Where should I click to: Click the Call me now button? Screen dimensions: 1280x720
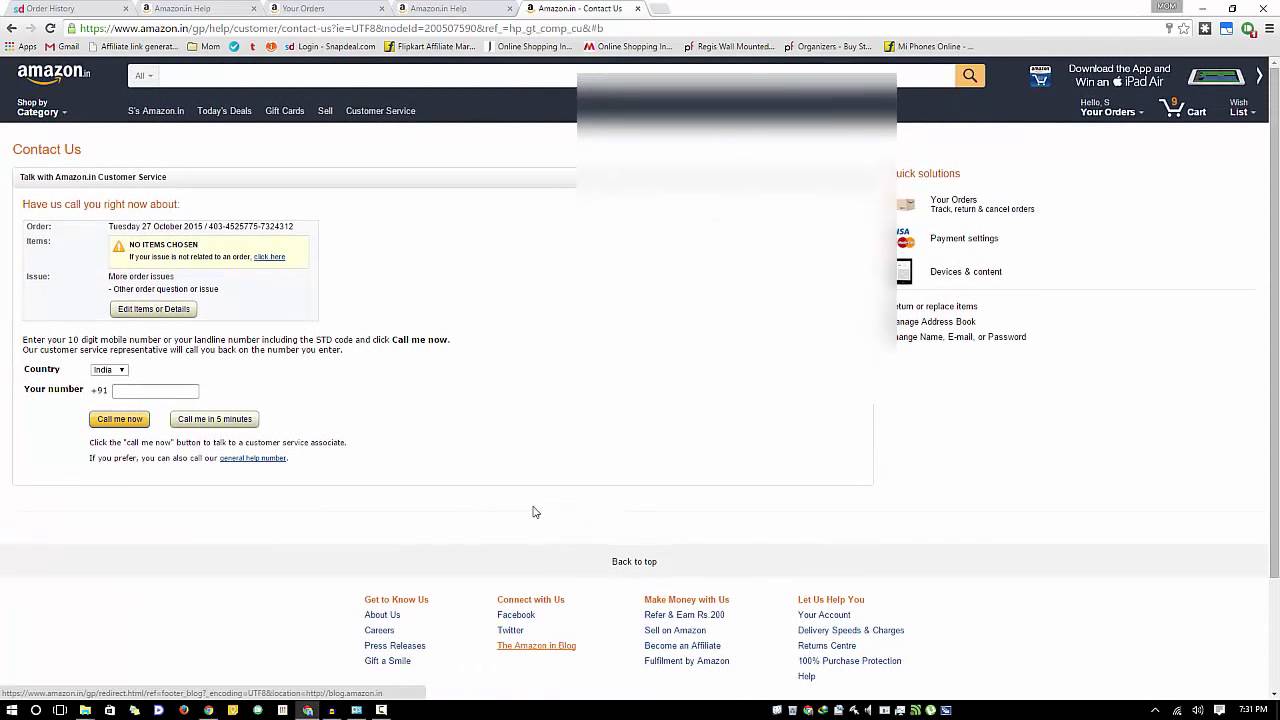(x=120, y=419)
